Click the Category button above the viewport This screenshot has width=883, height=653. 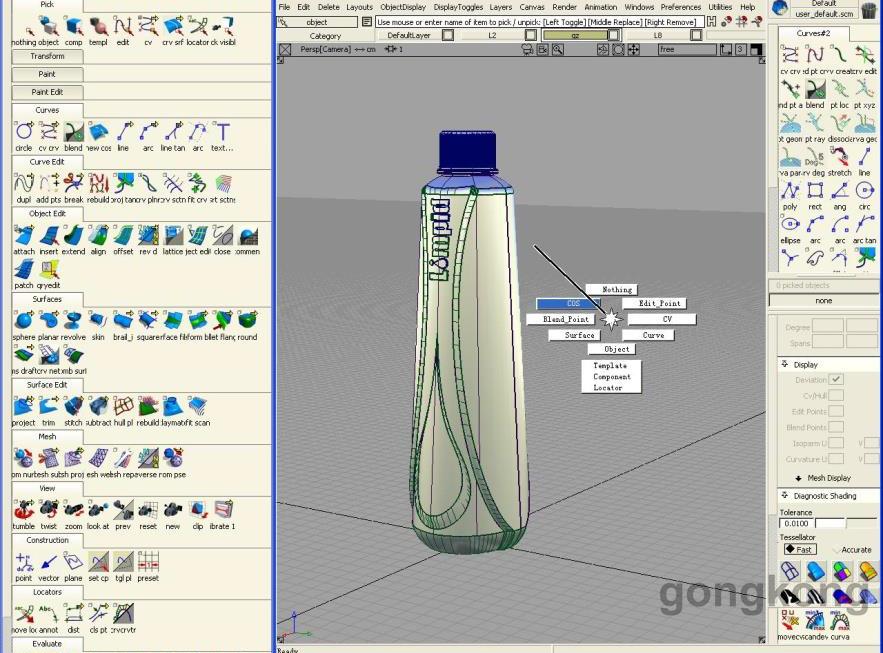[x=325, y=36]
